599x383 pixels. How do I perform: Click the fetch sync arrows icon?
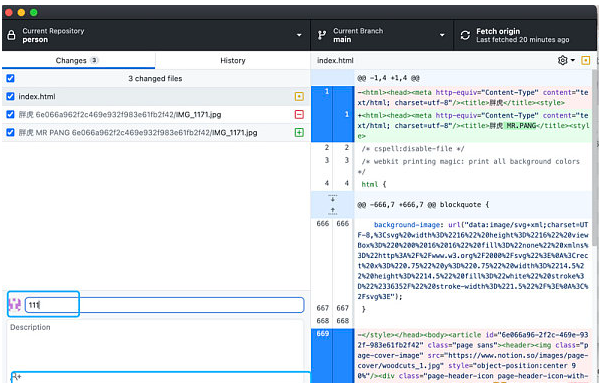(465, 35)
